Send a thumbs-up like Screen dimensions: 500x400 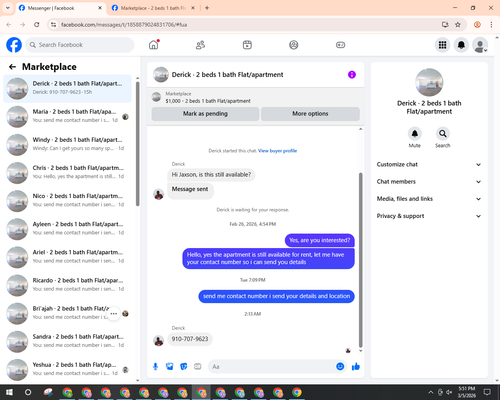[x=356, y=367]
